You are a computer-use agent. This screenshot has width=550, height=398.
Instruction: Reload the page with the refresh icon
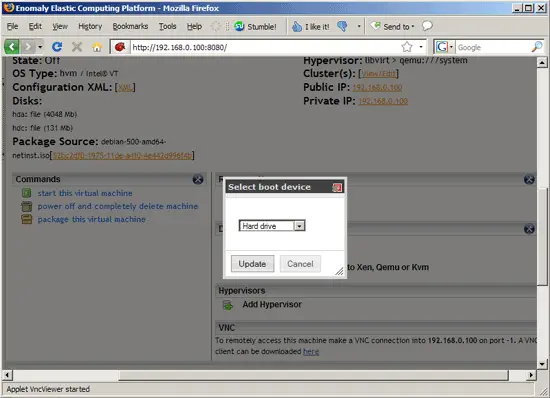(57, 47)
